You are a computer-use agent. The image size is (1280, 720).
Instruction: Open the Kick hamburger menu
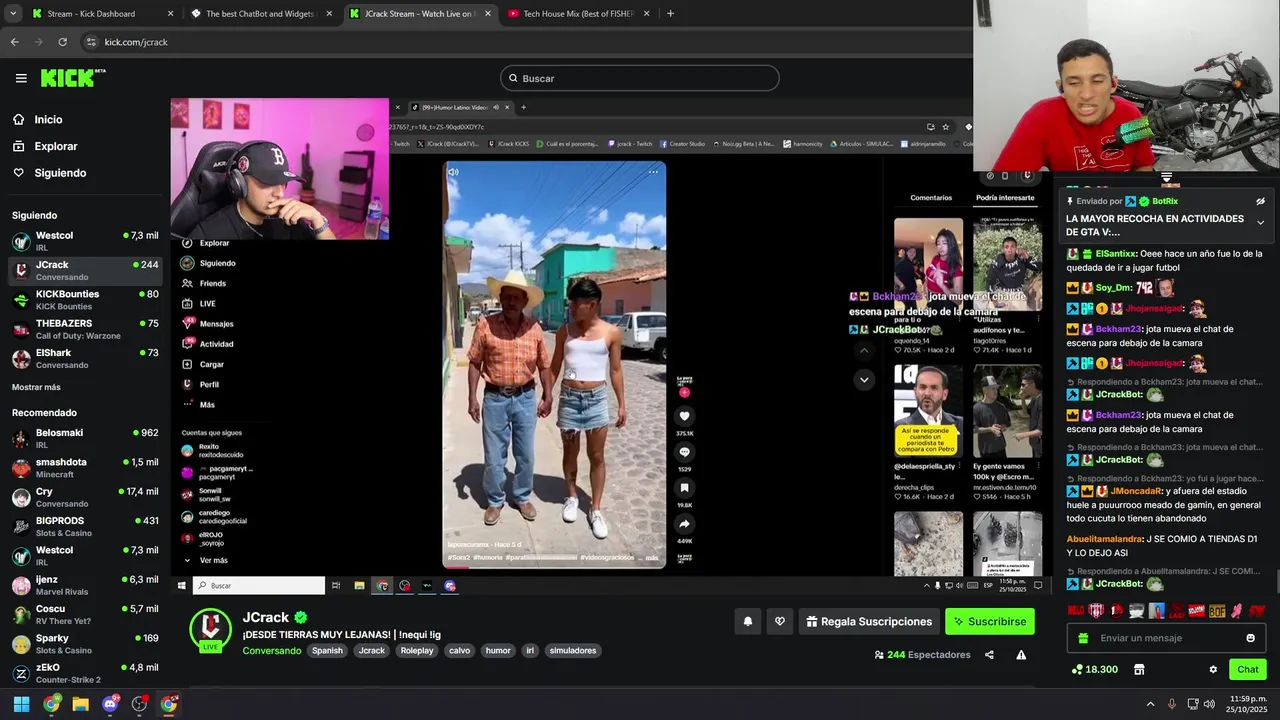tap(21, 78)
